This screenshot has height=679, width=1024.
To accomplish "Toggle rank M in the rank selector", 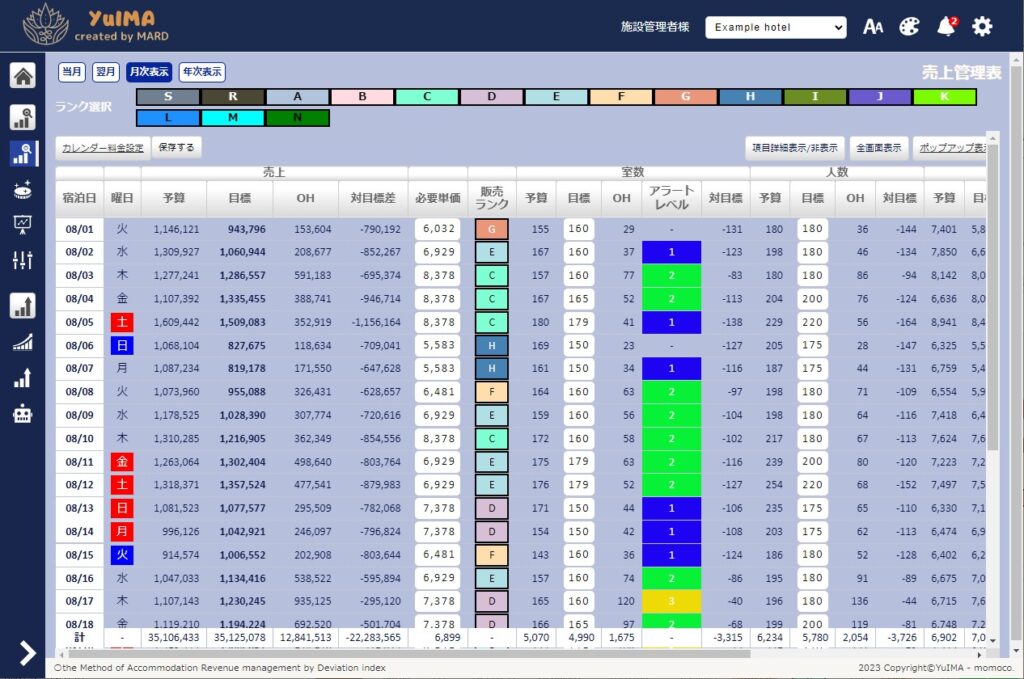I will tap(232, 118).
